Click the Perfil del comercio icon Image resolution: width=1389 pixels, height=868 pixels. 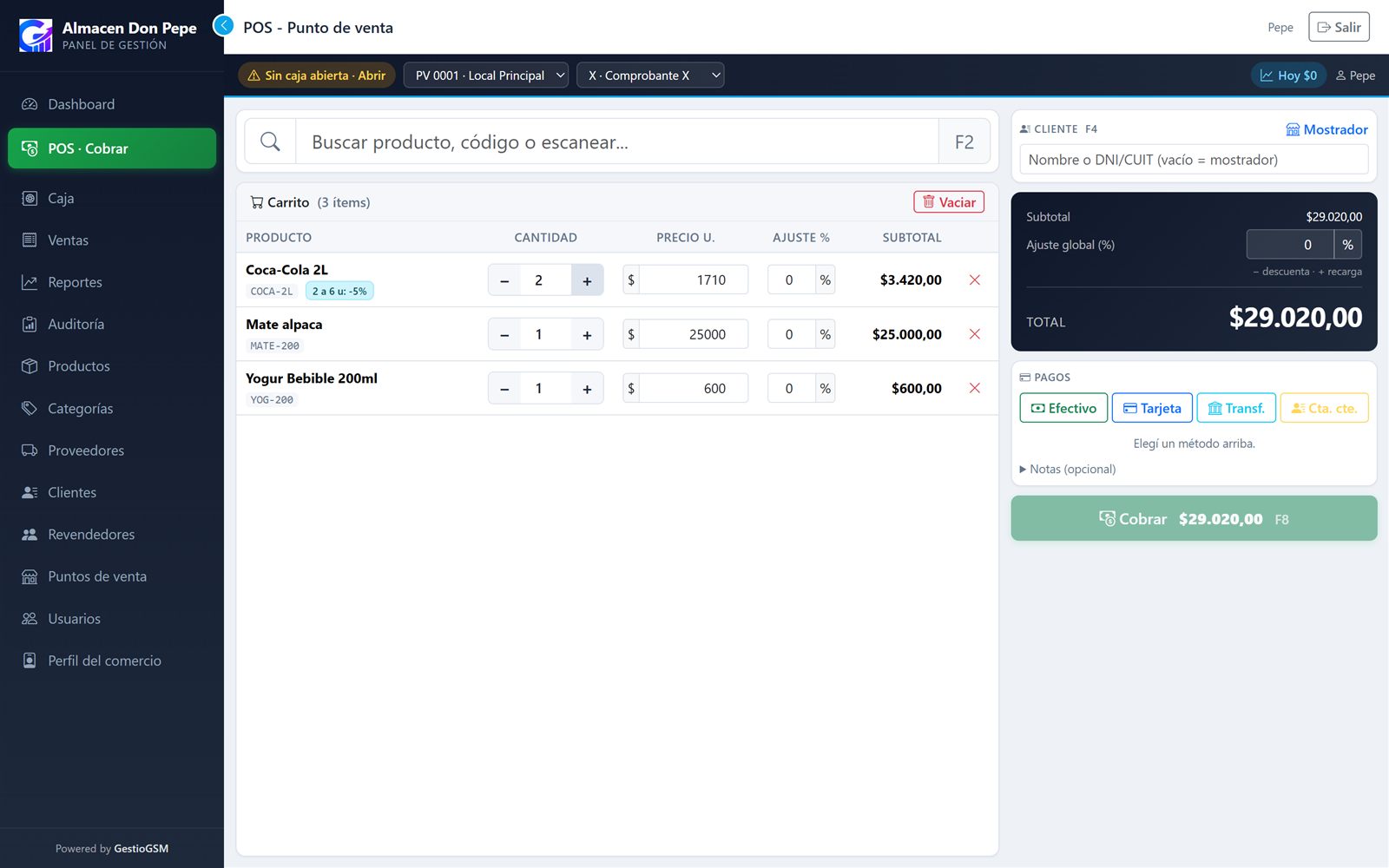30,661
